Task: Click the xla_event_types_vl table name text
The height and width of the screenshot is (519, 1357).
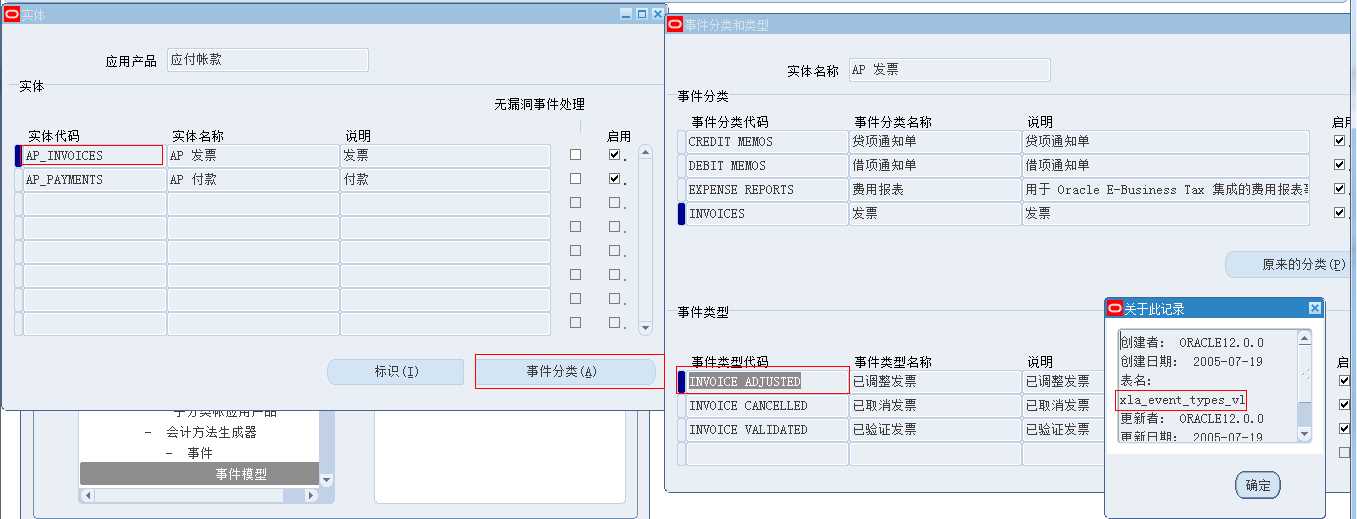Action: [x=1182, y=400]
